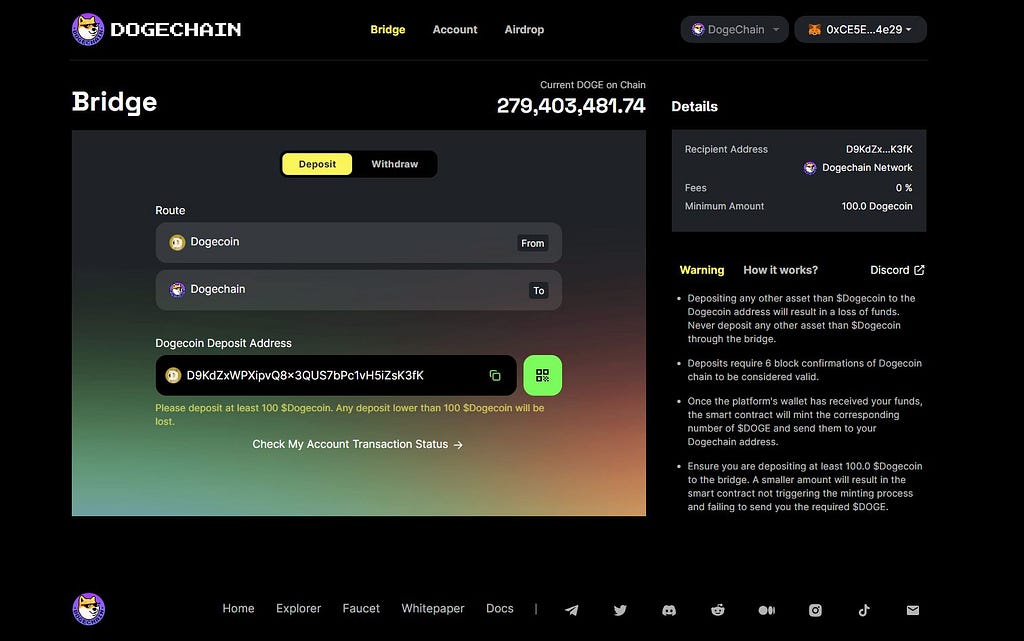This screenshot has width=1024, height=641.
Task: Copy the Dogecoin deposit address
Action: tap(495, 375)
